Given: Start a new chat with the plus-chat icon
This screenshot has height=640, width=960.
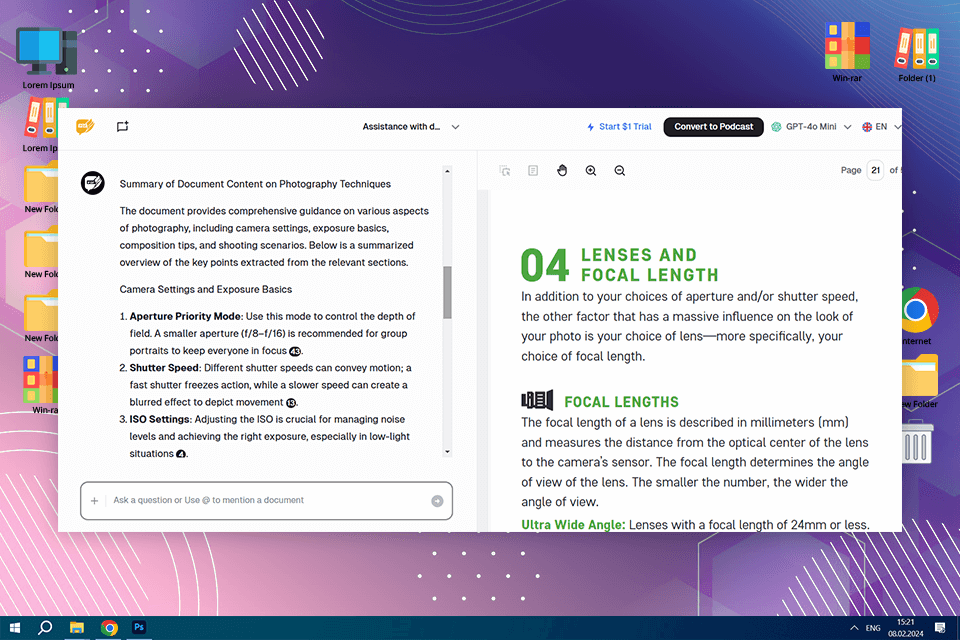Looking at the screenshot, I should [x=122, y=126].
